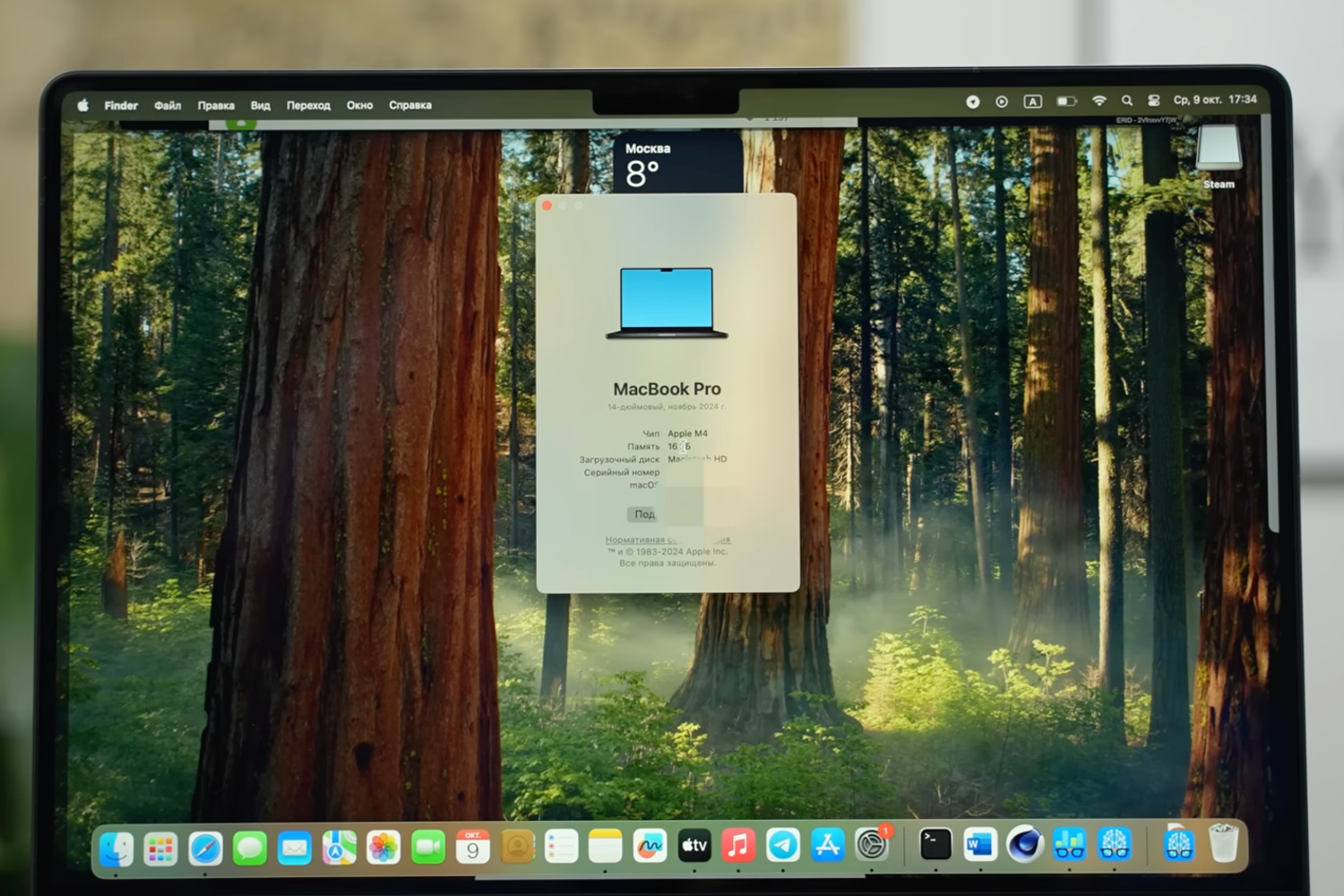Click the 14-дюймовый, ноябрь 2024 г. line
The height and width of the screenshot is (896, 1344).
667,407
